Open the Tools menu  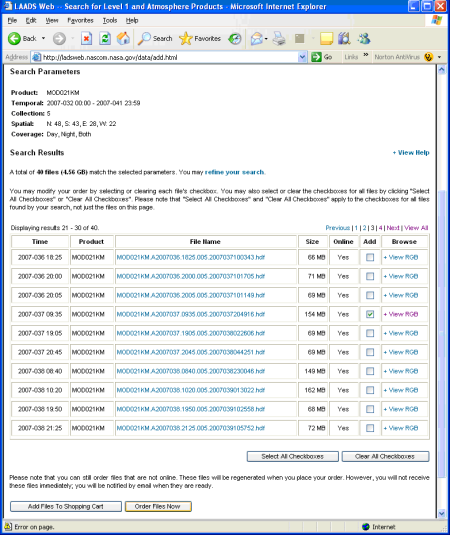(110, 20)
